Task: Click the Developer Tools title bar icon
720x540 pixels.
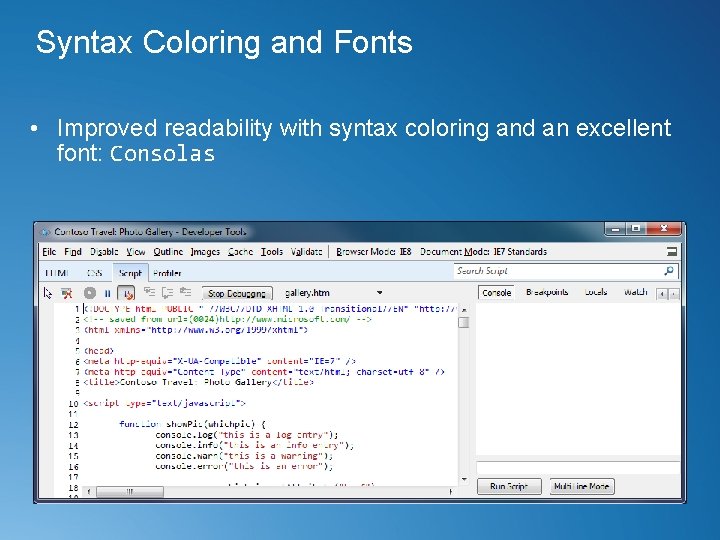Action: point(45,232)
